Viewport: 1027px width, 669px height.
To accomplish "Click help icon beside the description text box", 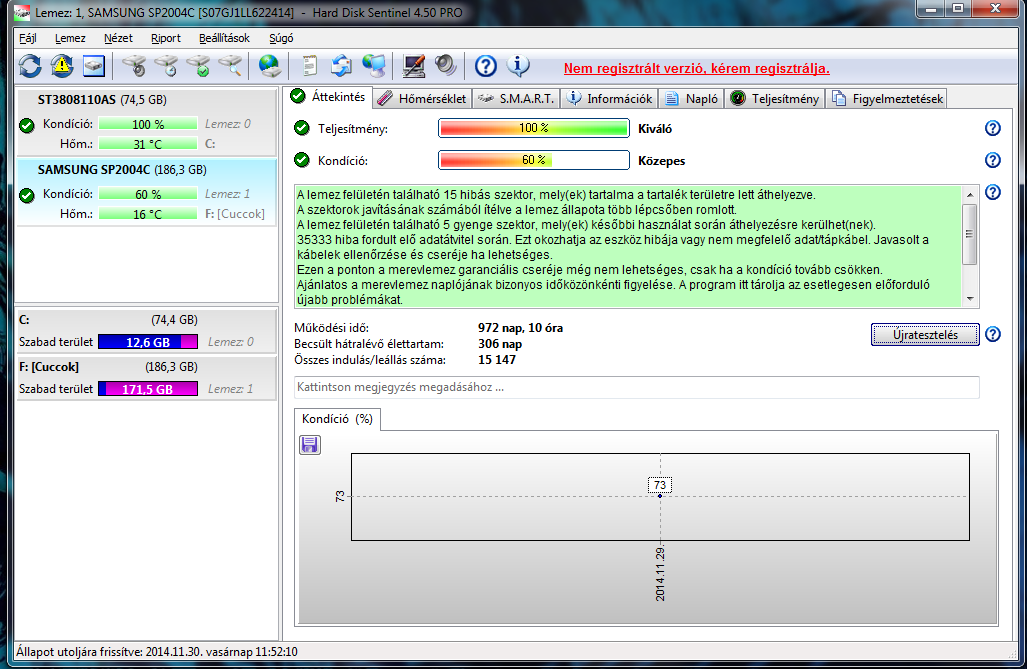I will click(993, 192).
